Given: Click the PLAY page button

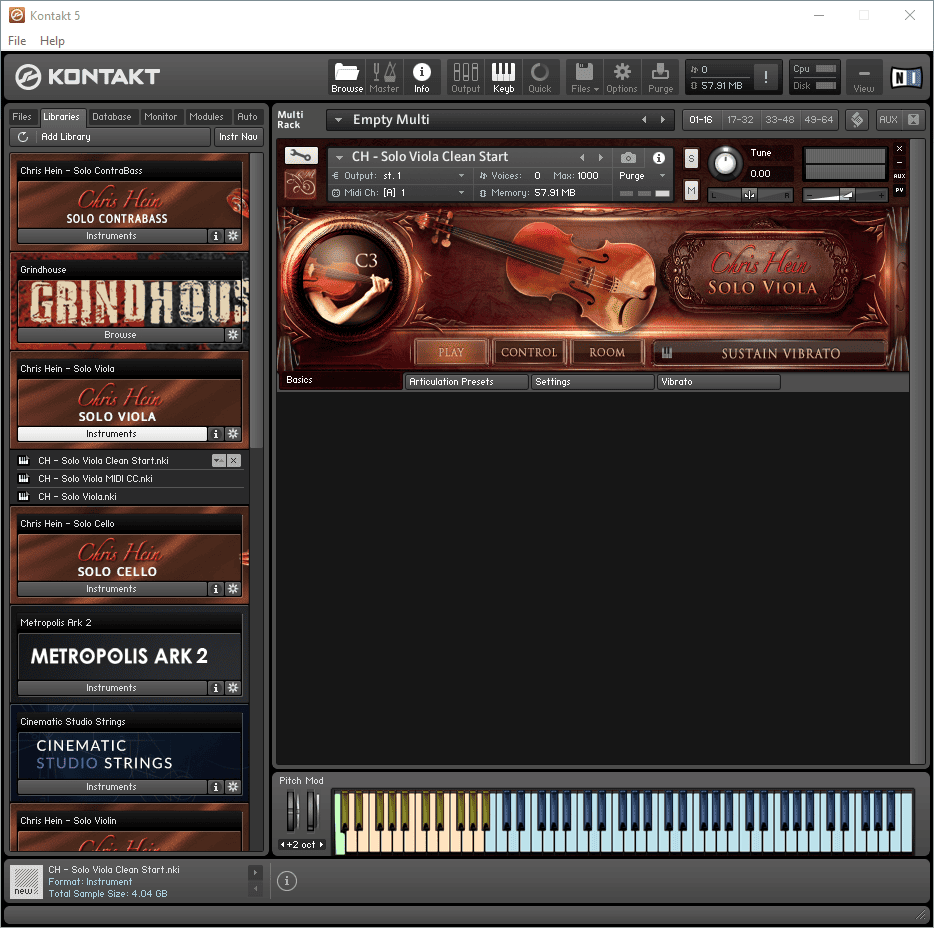Looking at the screenshot, I should tap(451, 353).
